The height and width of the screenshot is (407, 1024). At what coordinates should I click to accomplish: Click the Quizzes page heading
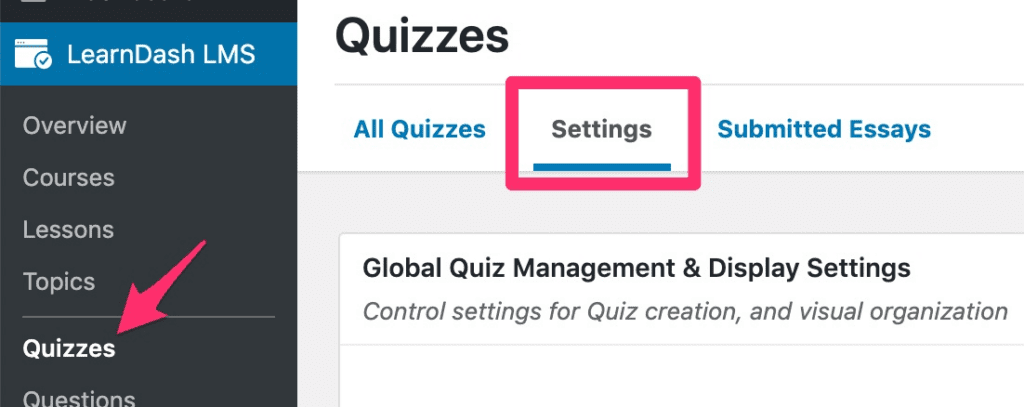point(422,35)
